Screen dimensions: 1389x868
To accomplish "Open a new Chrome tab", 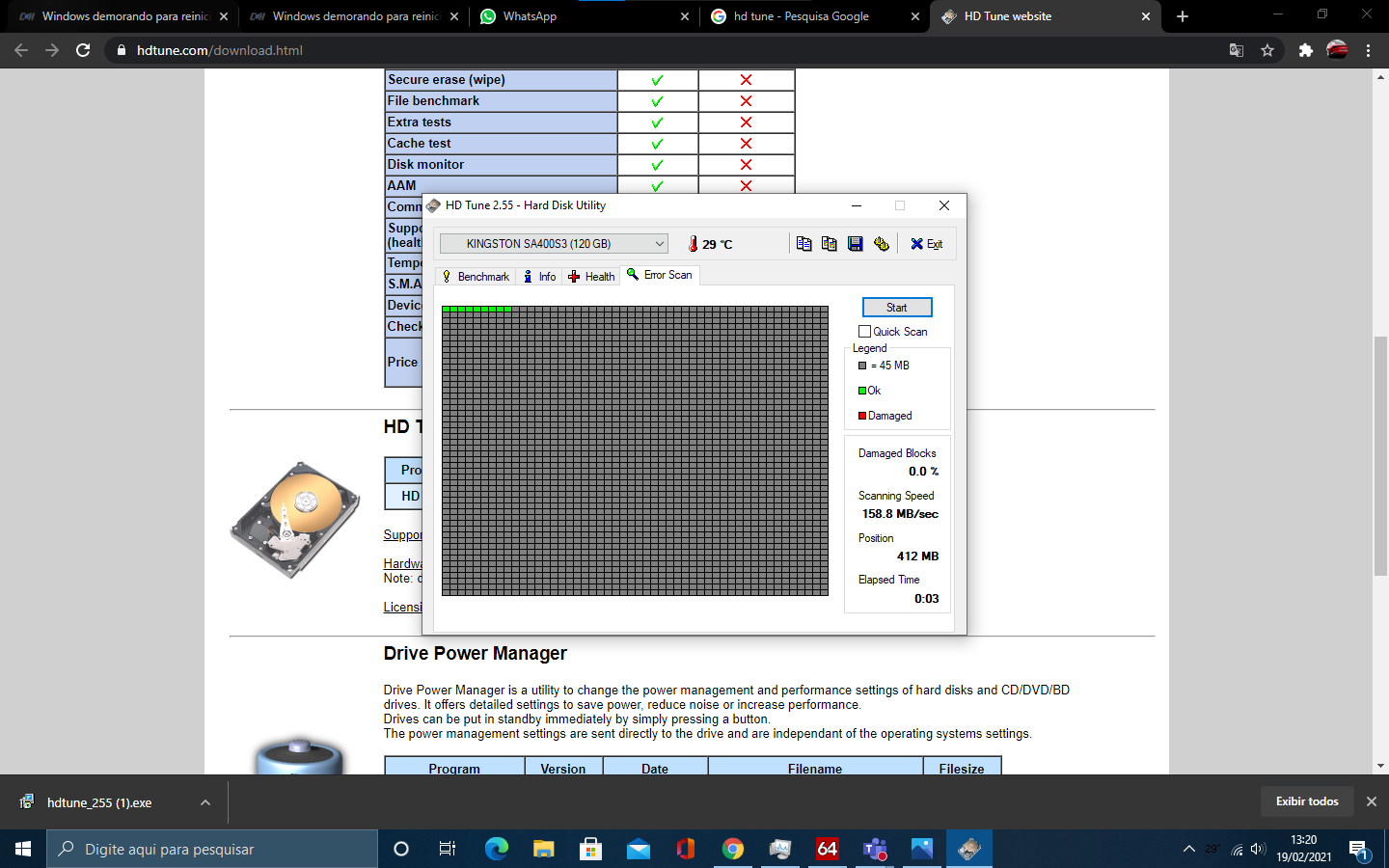I will coord(1183,16).
